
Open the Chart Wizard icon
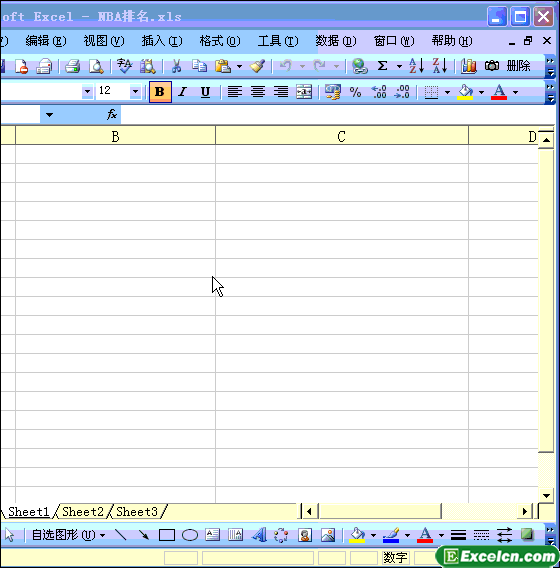[468, 66]
